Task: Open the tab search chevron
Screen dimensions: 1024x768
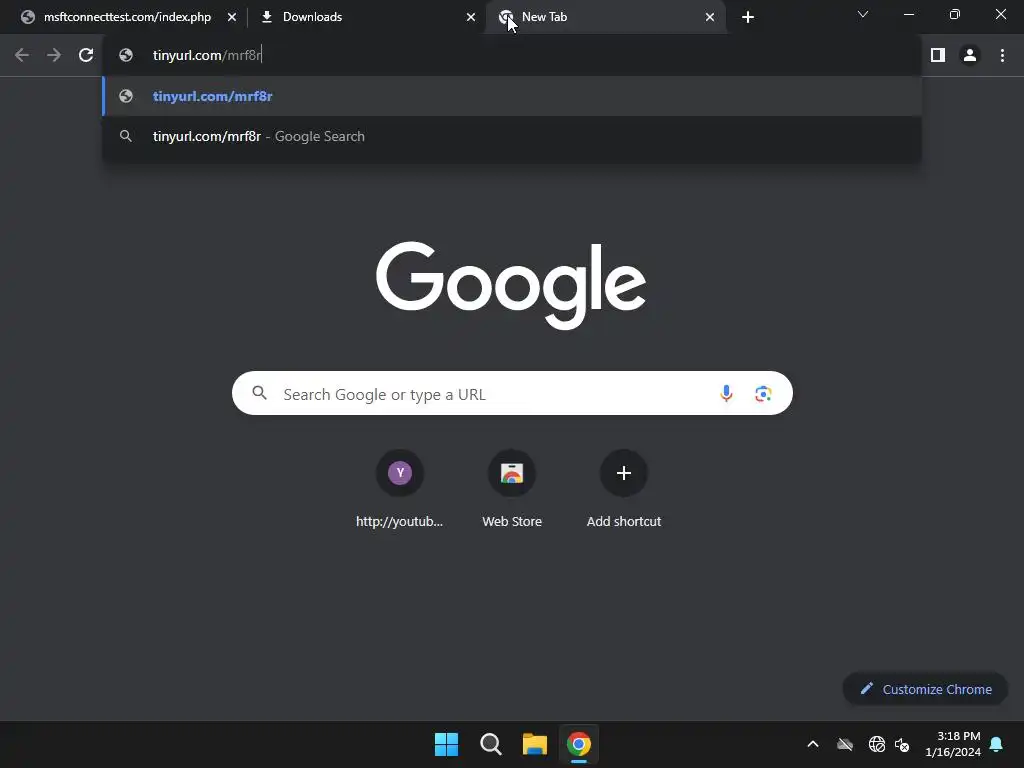Action: (863, 14)
